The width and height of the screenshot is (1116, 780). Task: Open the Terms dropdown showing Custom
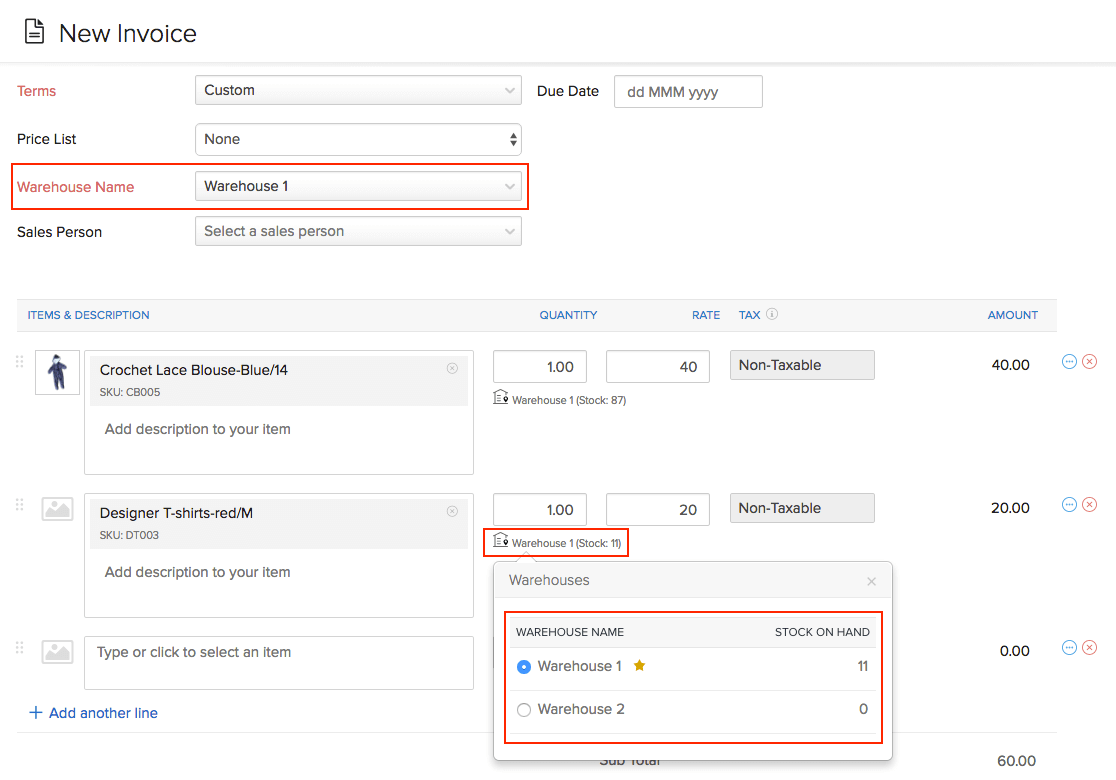(358, 90)
